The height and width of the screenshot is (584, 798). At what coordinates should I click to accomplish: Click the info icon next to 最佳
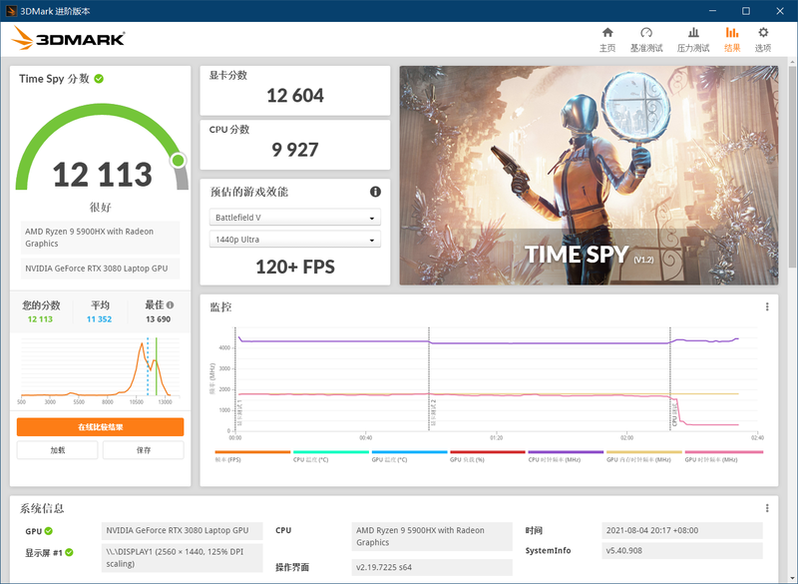[x=170, y=305]
